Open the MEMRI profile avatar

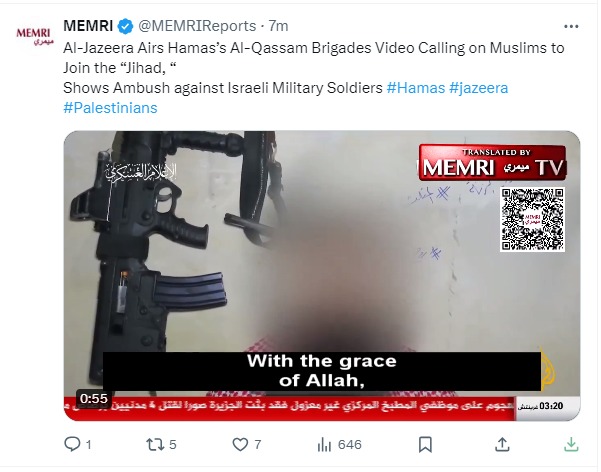pos(34,36)
